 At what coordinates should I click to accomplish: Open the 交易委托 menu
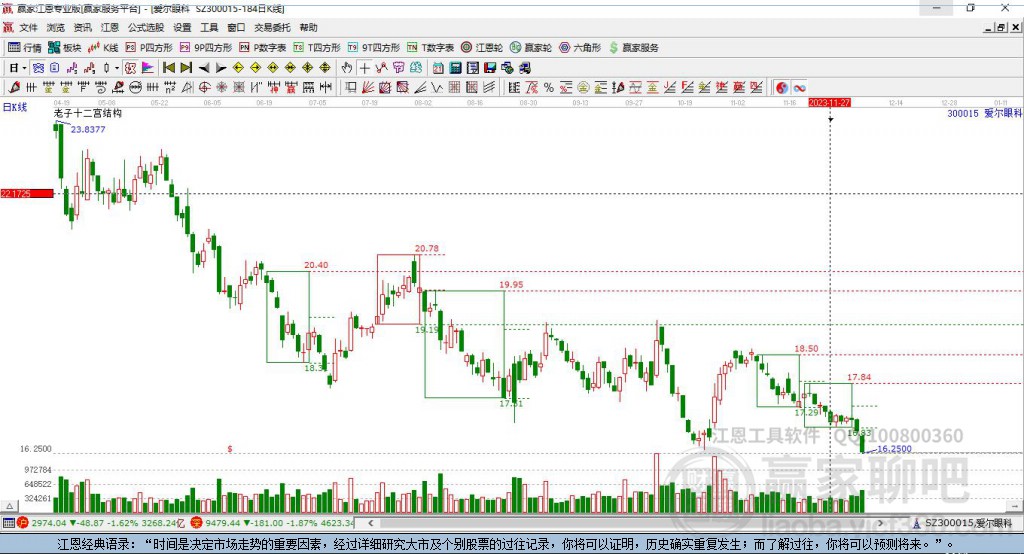272,27
